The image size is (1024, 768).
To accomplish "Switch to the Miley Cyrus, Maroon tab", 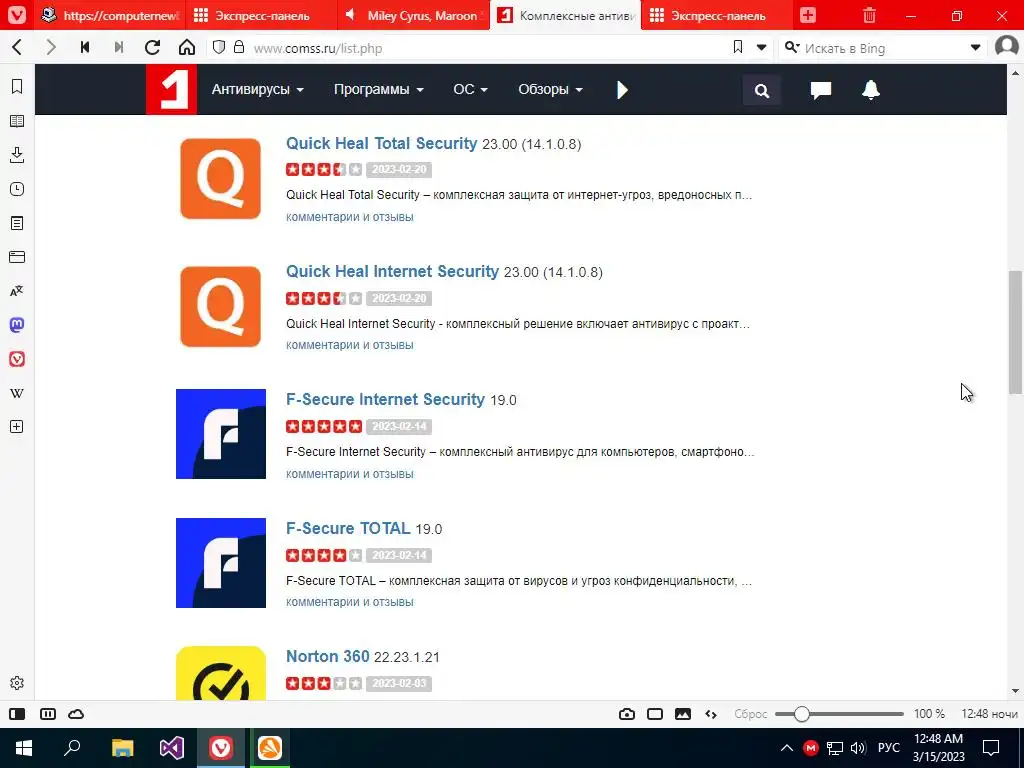I will click(414, 15).
